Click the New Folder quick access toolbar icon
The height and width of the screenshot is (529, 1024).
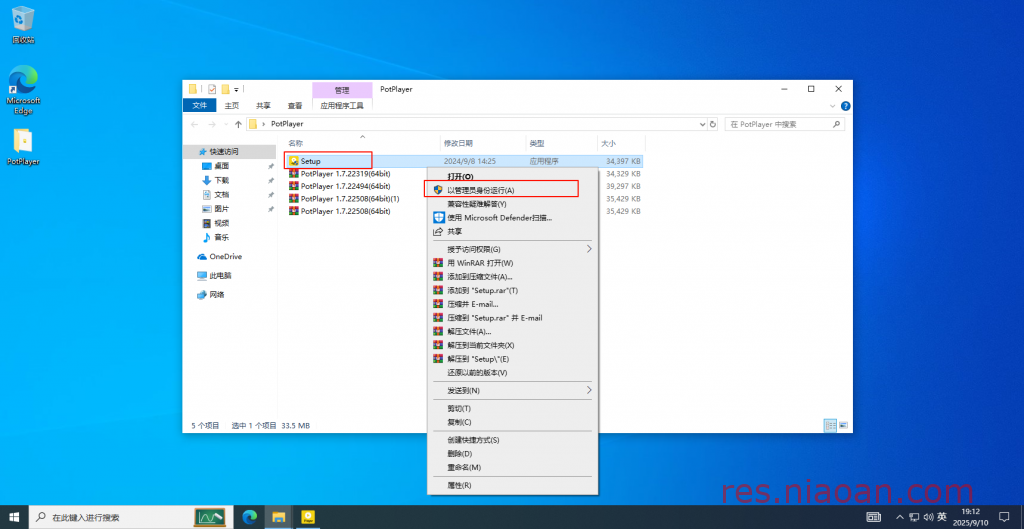[x=225, y=89]
